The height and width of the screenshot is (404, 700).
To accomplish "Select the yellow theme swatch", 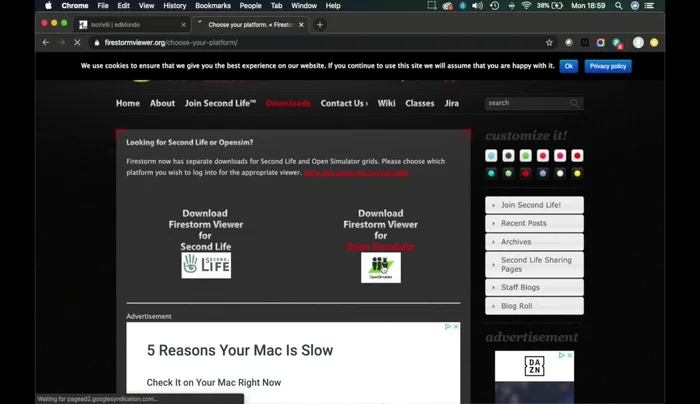I will (577, 173).
